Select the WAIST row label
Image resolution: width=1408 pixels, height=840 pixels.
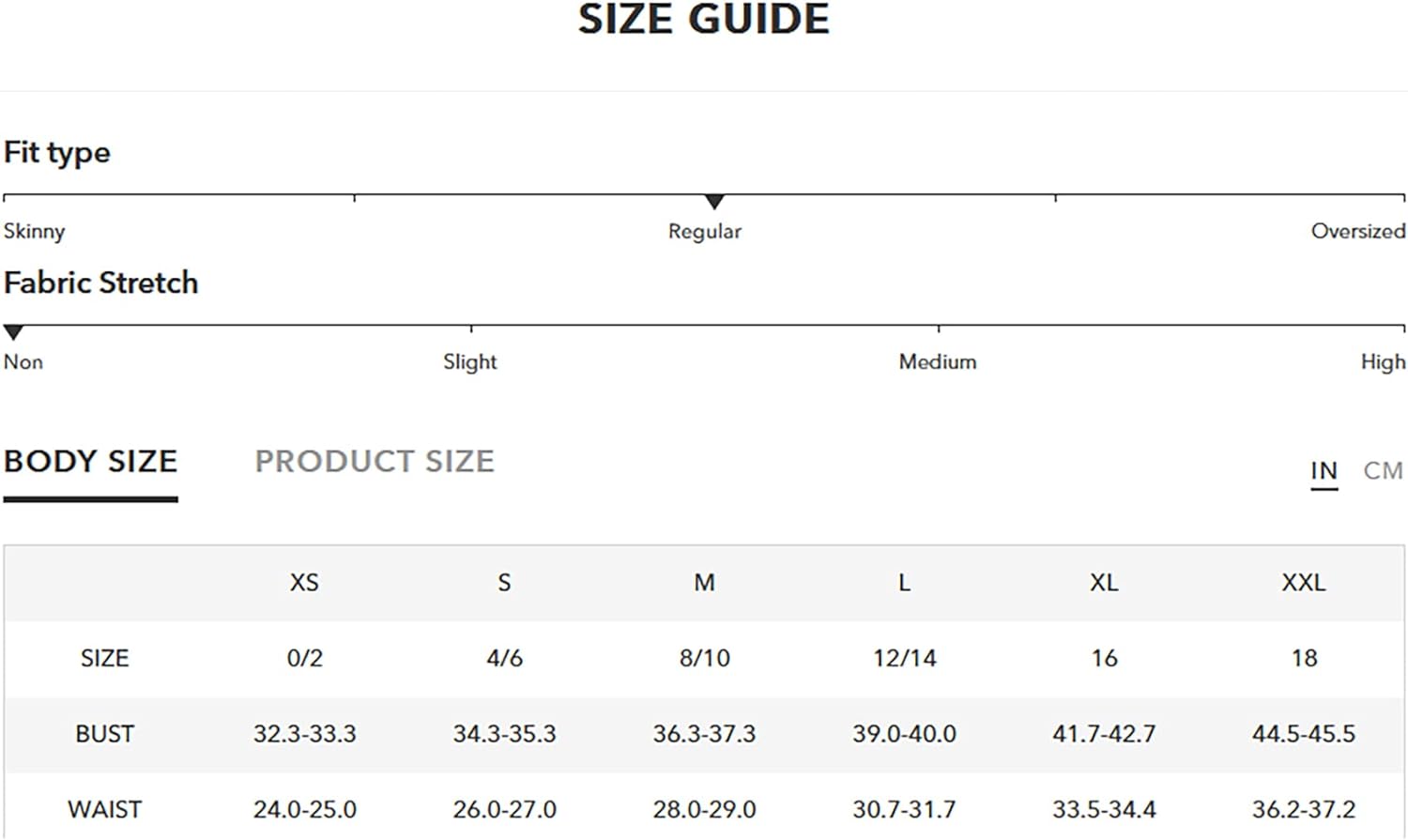coord(104,809)
